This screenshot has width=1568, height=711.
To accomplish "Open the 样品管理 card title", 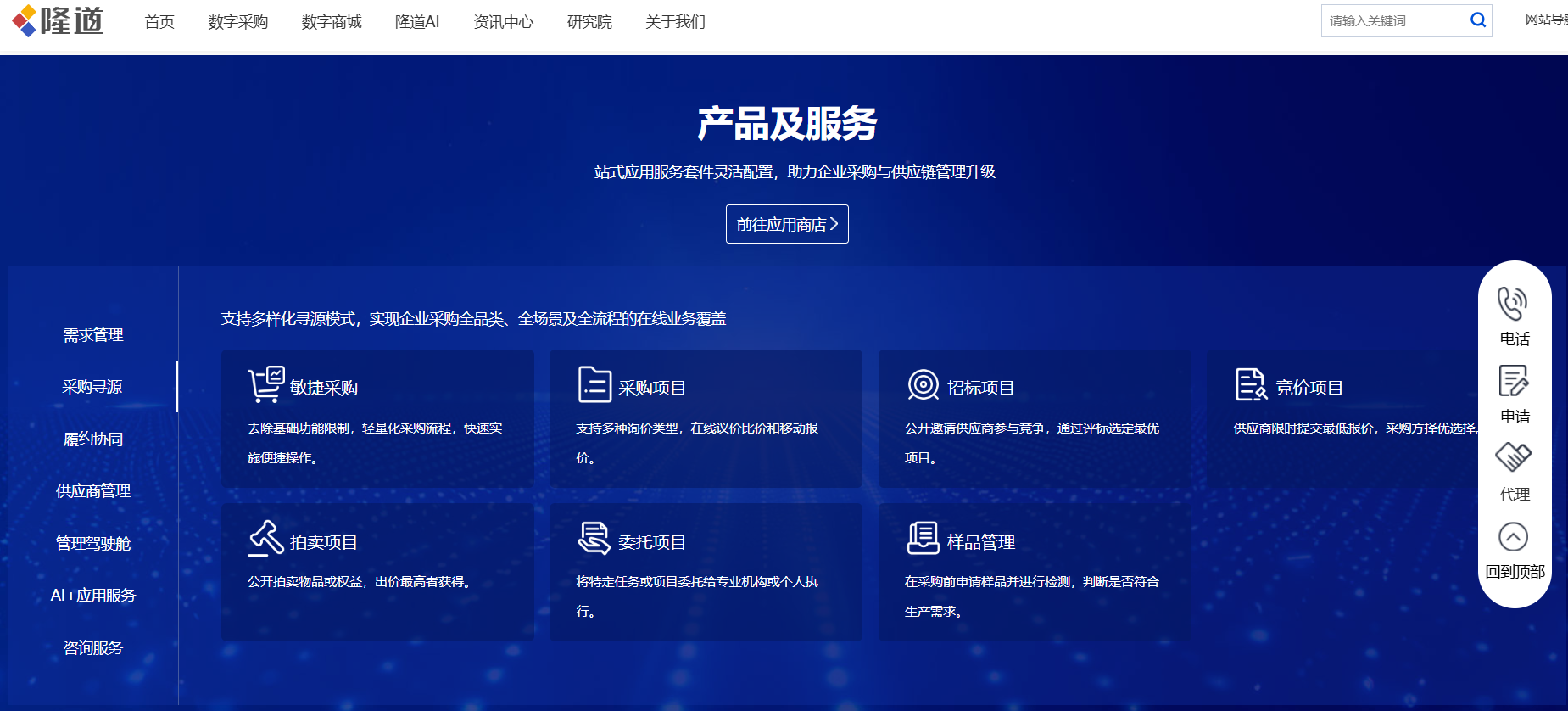I will (x=981, y=542).
